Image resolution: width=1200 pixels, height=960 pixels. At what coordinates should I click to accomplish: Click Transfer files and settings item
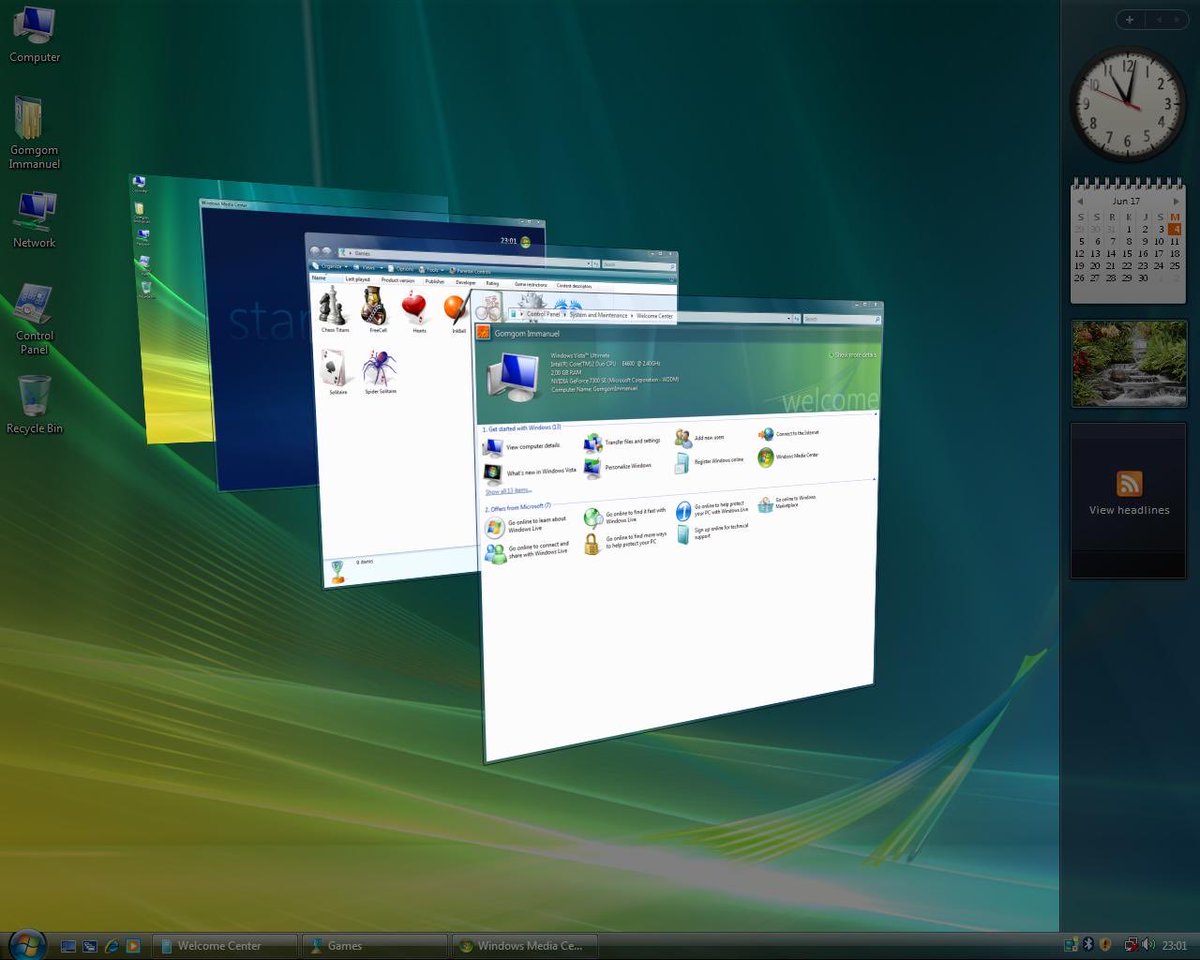622,441
